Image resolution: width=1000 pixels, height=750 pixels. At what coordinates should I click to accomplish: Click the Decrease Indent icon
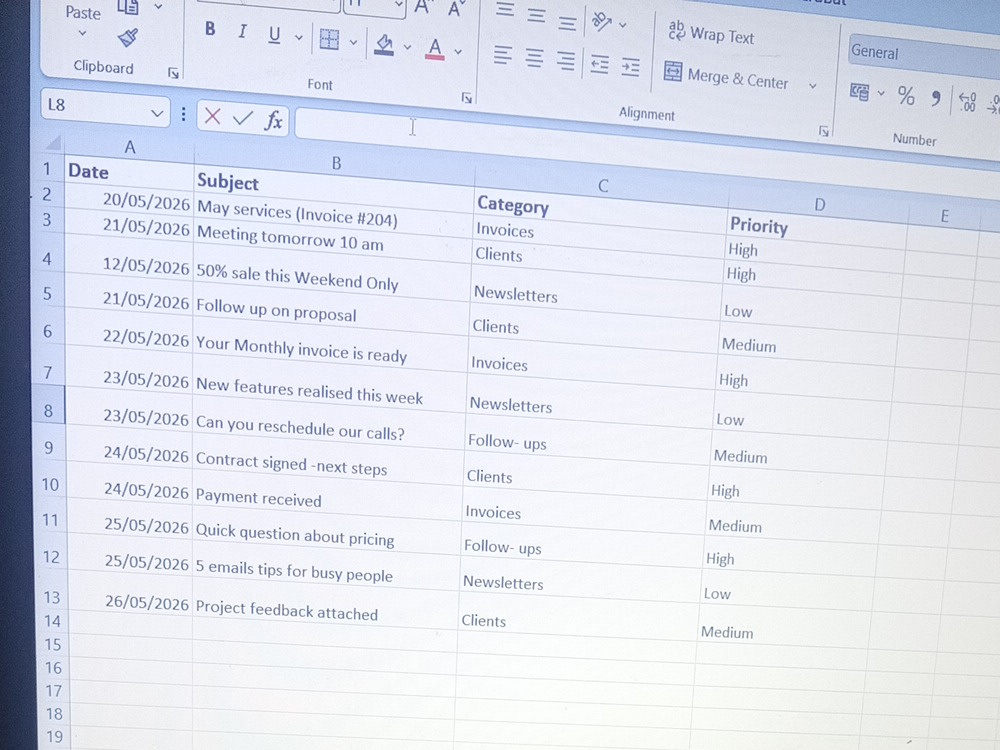coord(599,64)
